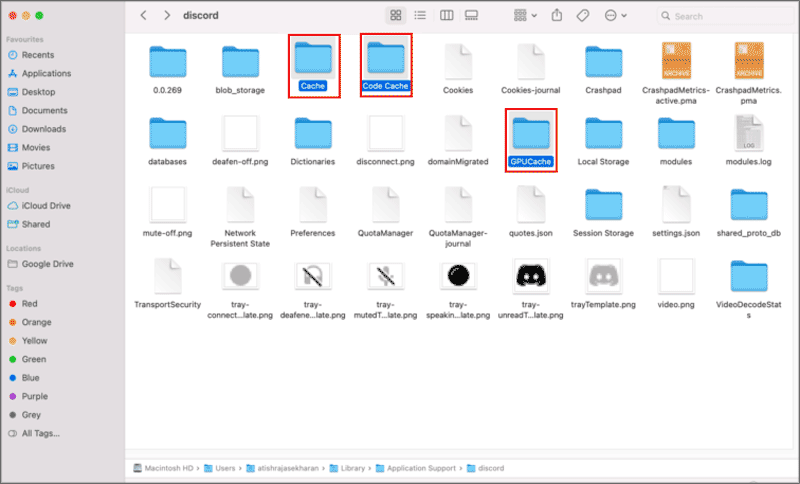Filter by the Orange tag
This screenshot has height=484, width=800.
pyautogui.click(x=30, y=322)
